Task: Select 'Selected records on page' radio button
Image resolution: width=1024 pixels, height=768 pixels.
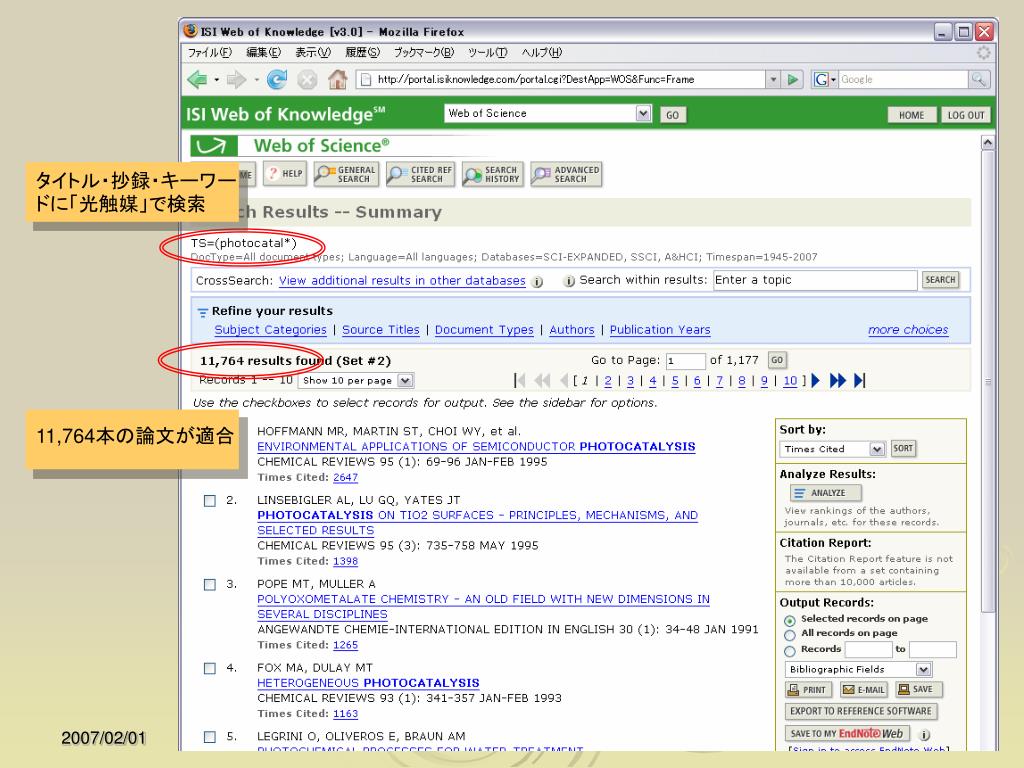Action: [x=790, y=620]
